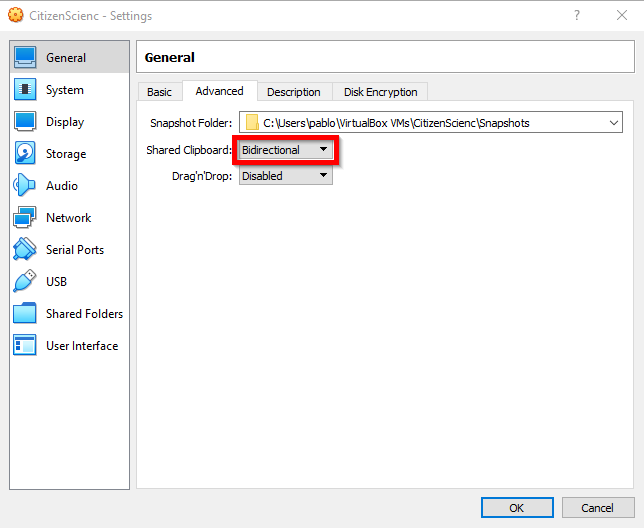
Task: Click the Display screen icon
Action: 25,122
